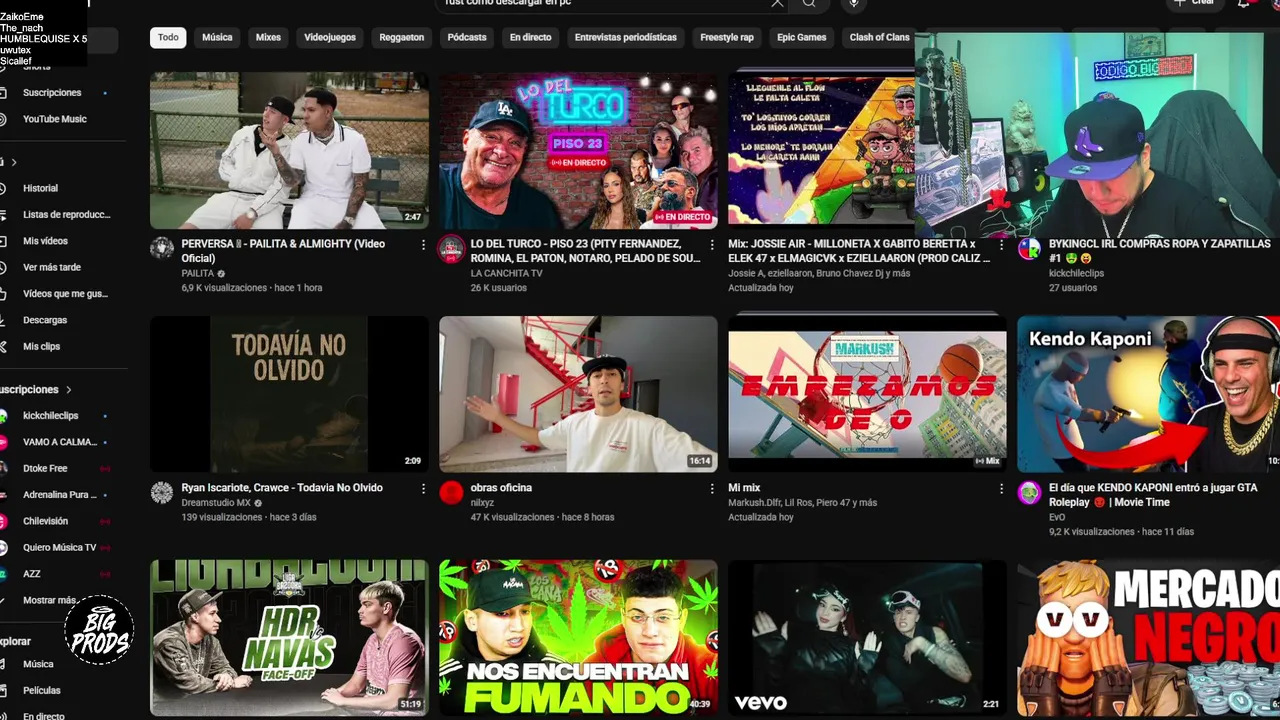Expand the 'Tú' section chevron
The height and width of the screenshot is (720, 1280).
[14, 162]
